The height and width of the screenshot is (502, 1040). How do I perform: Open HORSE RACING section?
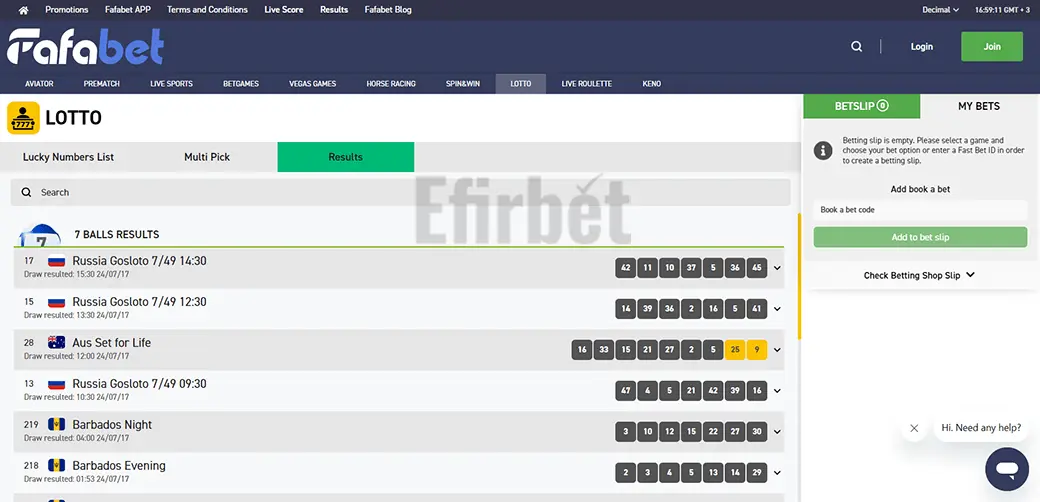[391, 84]
